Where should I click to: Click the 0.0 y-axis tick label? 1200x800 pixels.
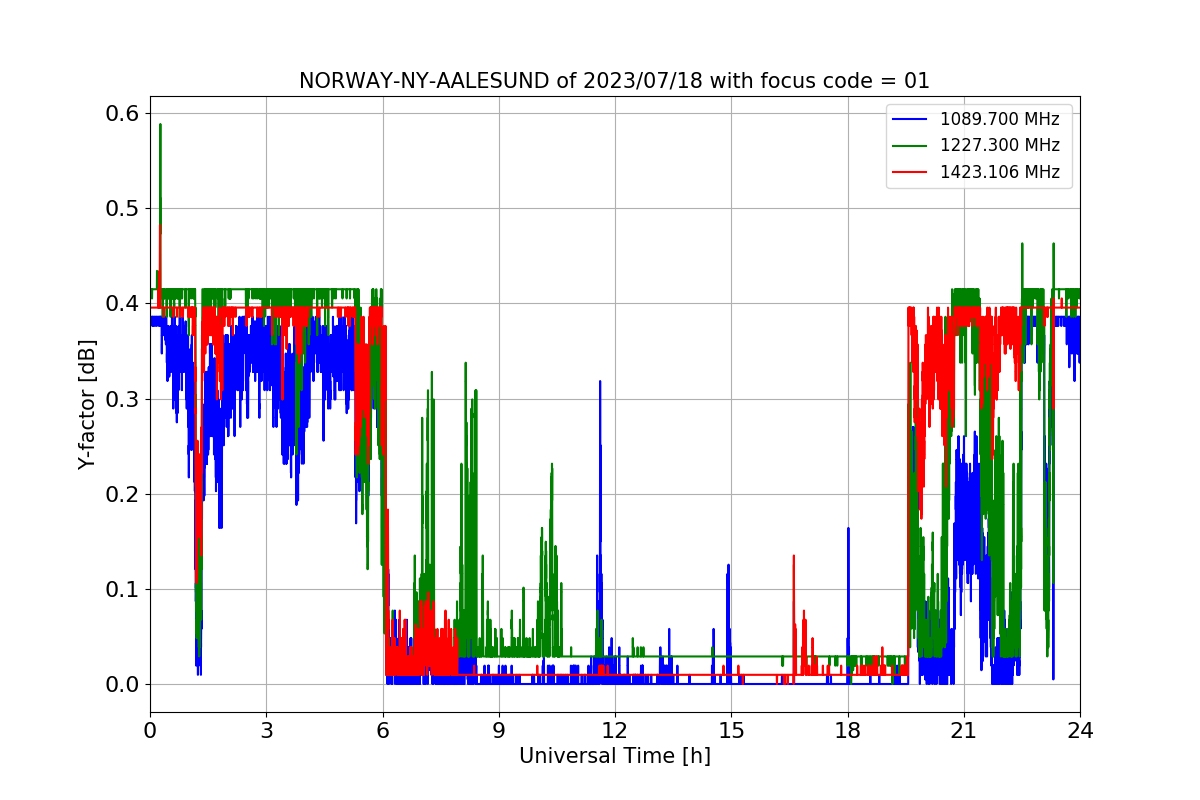[123, 685]
